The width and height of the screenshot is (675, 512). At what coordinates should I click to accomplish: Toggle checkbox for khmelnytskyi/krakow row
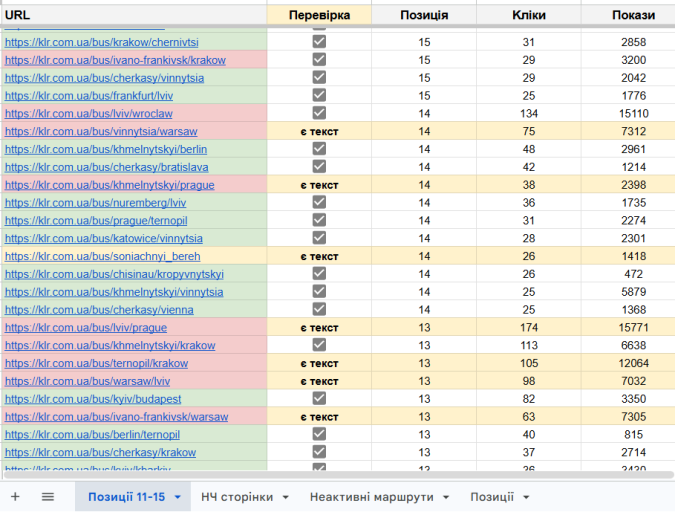pos(319,345)
